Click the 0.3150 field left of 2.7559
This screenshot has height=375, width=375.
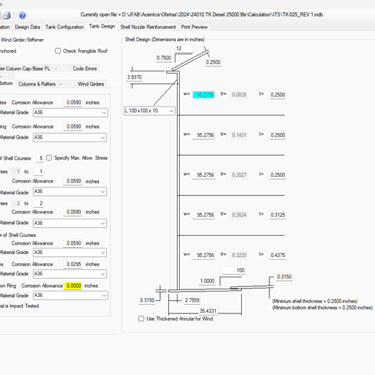coord(147,300)
